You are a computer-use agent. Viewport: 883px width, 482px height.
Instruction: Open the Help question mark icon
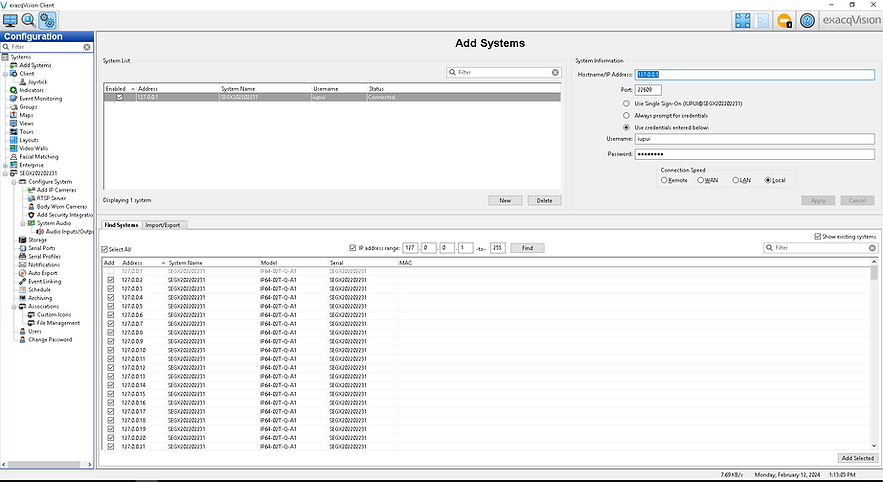[x=807, y=21]
